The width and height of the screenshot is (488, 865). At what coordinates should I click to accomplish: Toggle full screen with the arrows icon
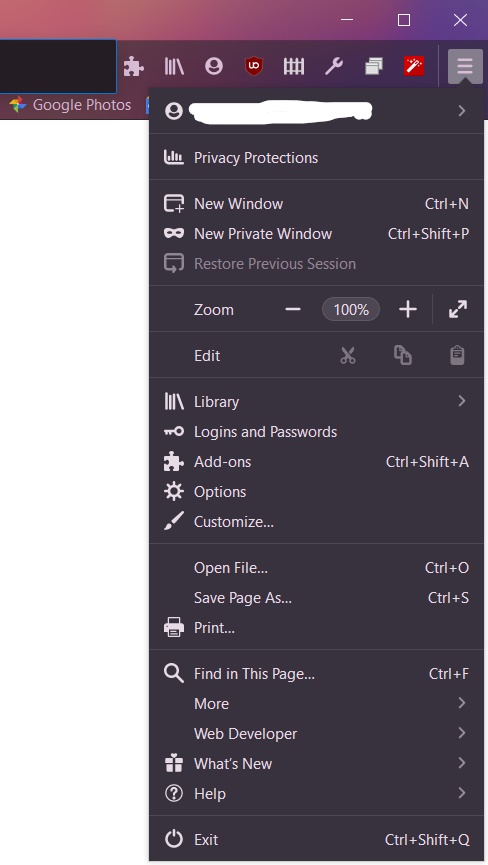[x=458, y=309]
